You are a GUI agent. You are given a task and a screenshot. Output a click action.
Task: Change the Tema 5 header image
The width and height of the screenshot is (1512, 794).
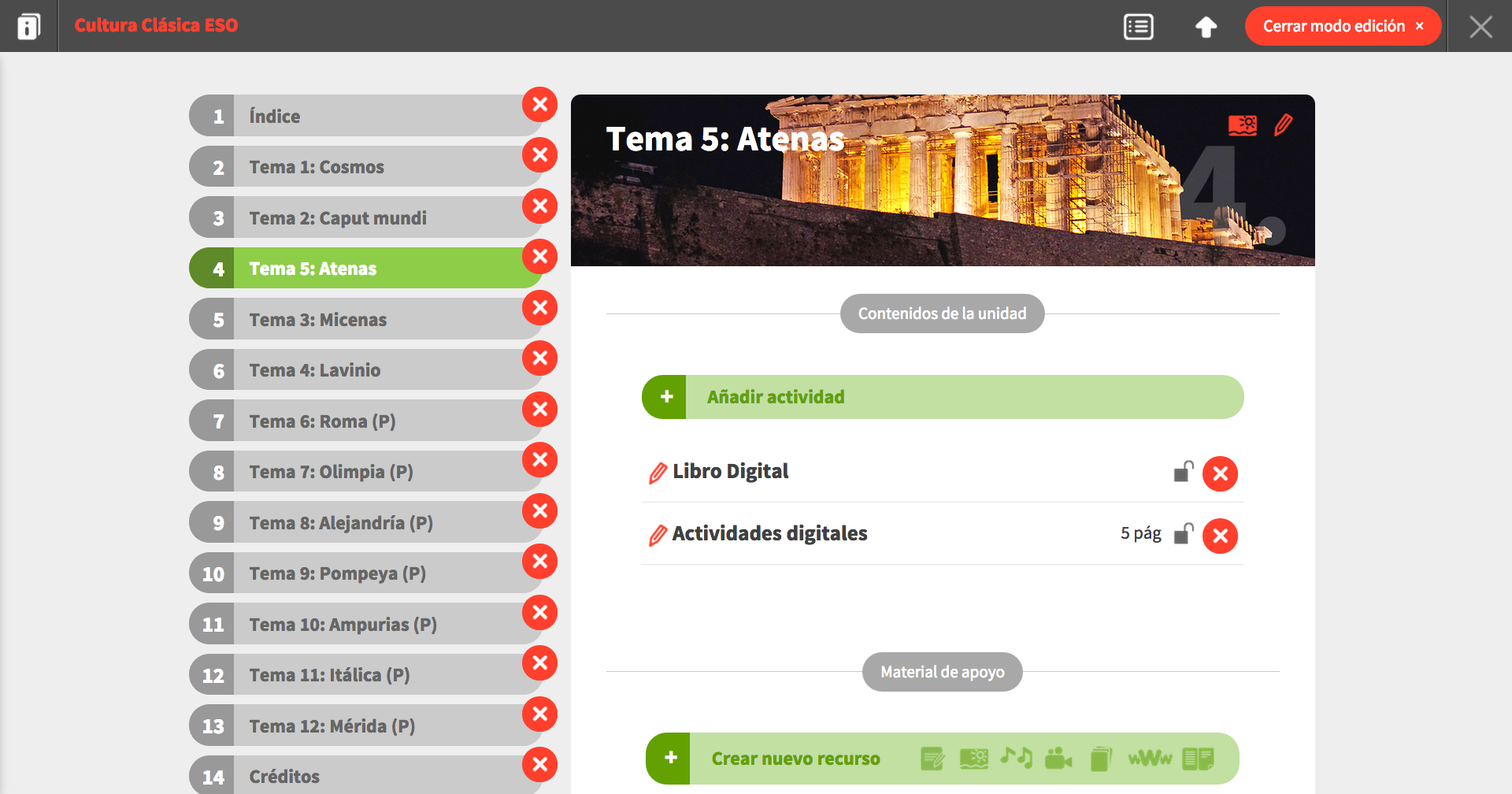[1242, 125]
